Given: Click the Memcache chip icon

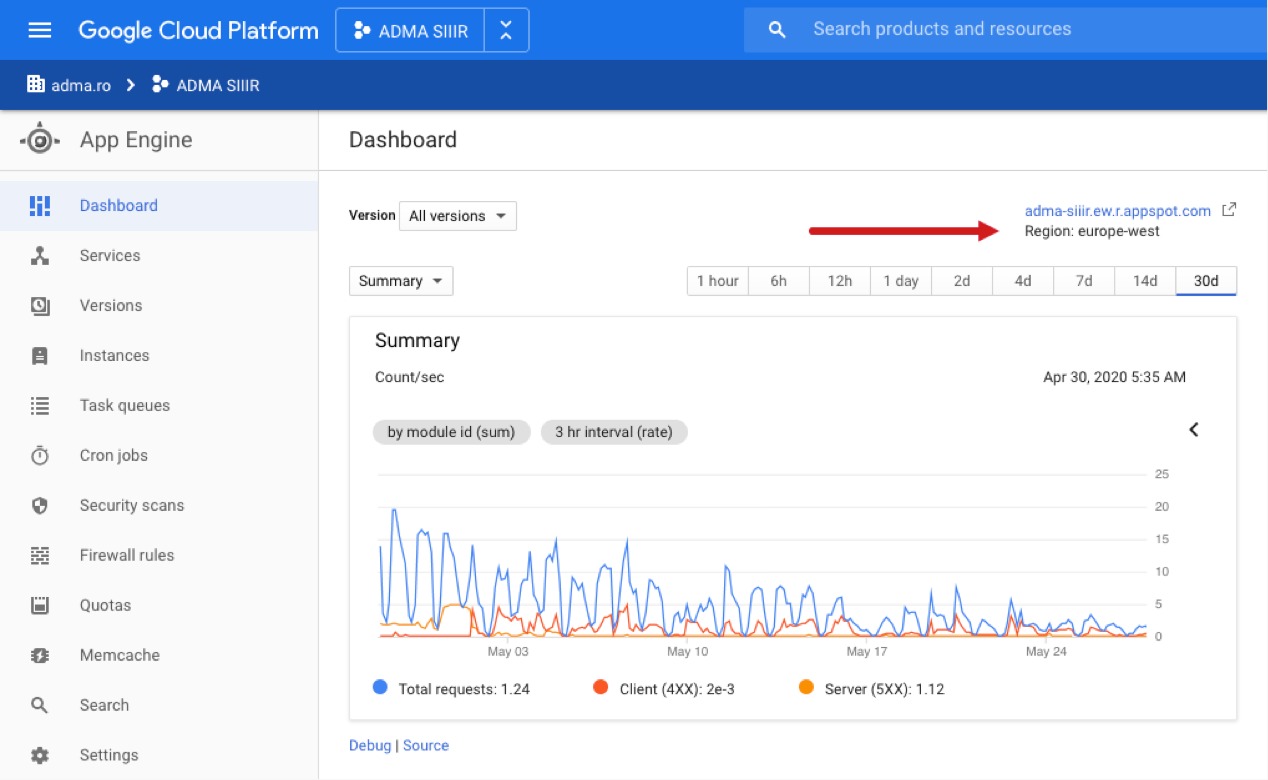Looking at the screenshot, I should [40, 656].
